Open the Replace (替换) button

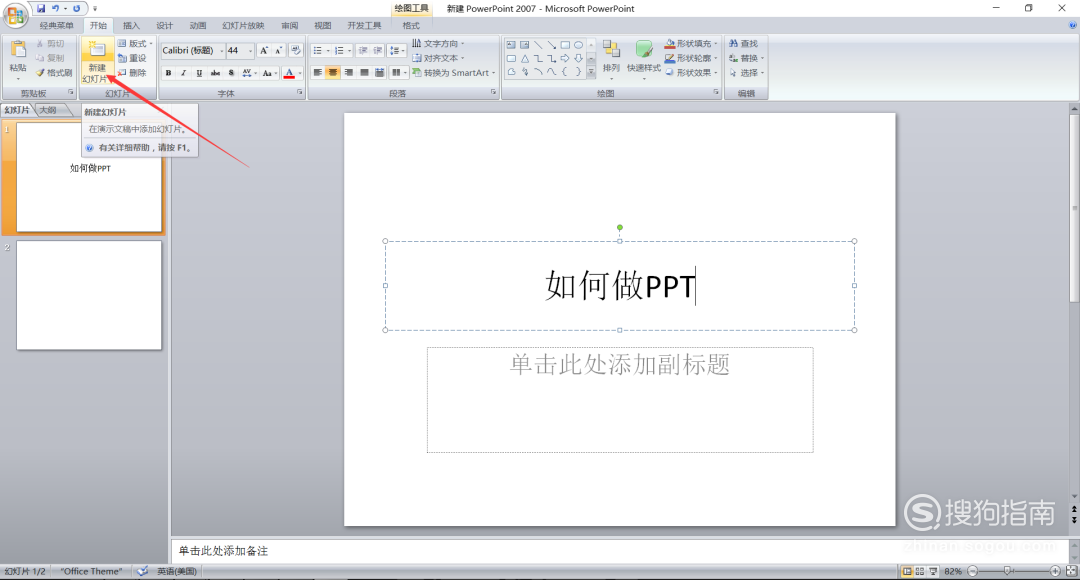click(746, 58)
